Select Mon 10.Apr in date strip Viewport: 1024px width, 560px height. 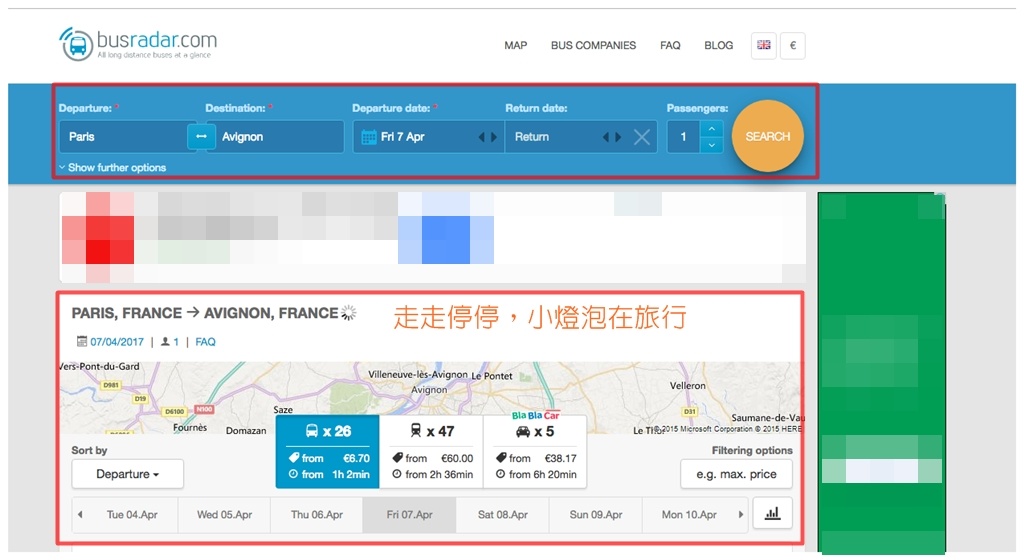click(x=689, y=514)
